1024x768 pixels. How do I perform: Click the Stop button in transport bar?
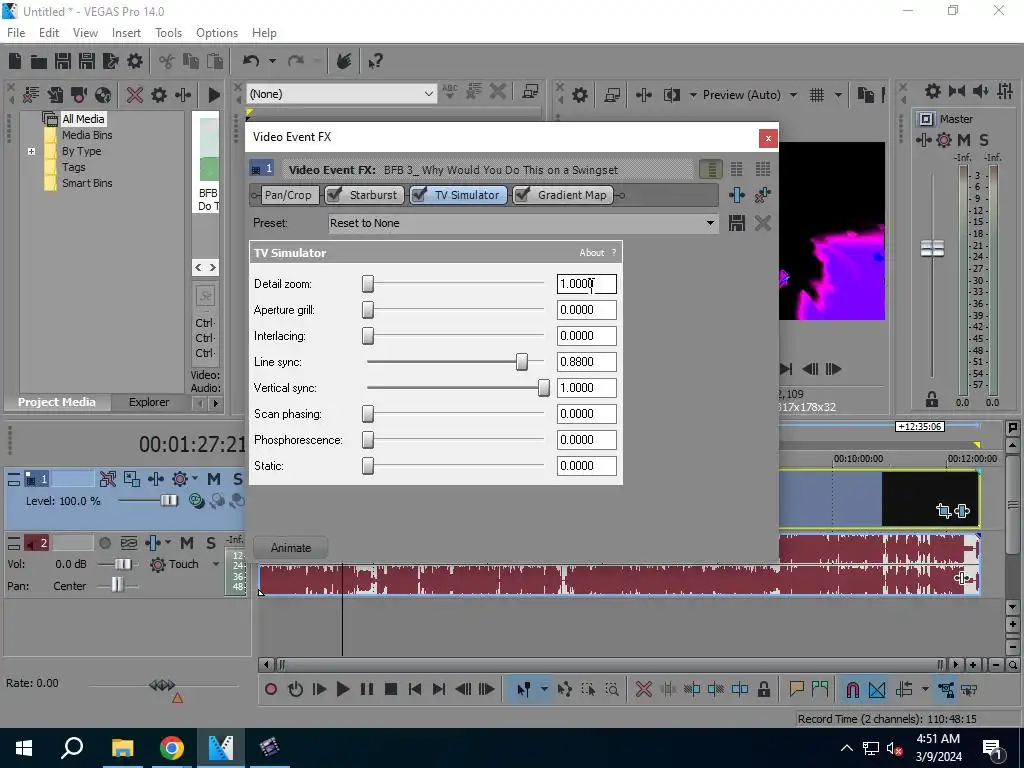coord(391,689)
